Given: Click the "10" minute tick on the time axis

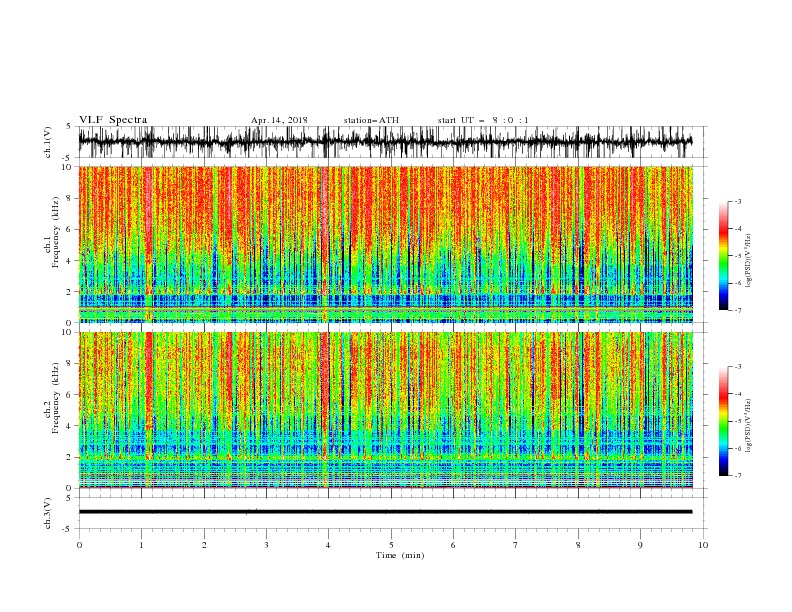Looking at the screenshot, I should (703, 545).
